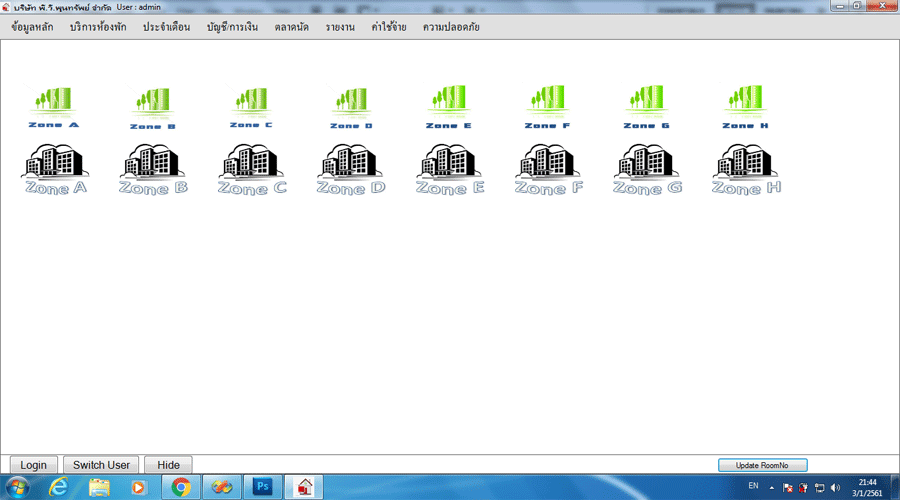The height and width of the screenshot is (500, 900).
Task: Click the Hide button
Action: pos(168,465)
